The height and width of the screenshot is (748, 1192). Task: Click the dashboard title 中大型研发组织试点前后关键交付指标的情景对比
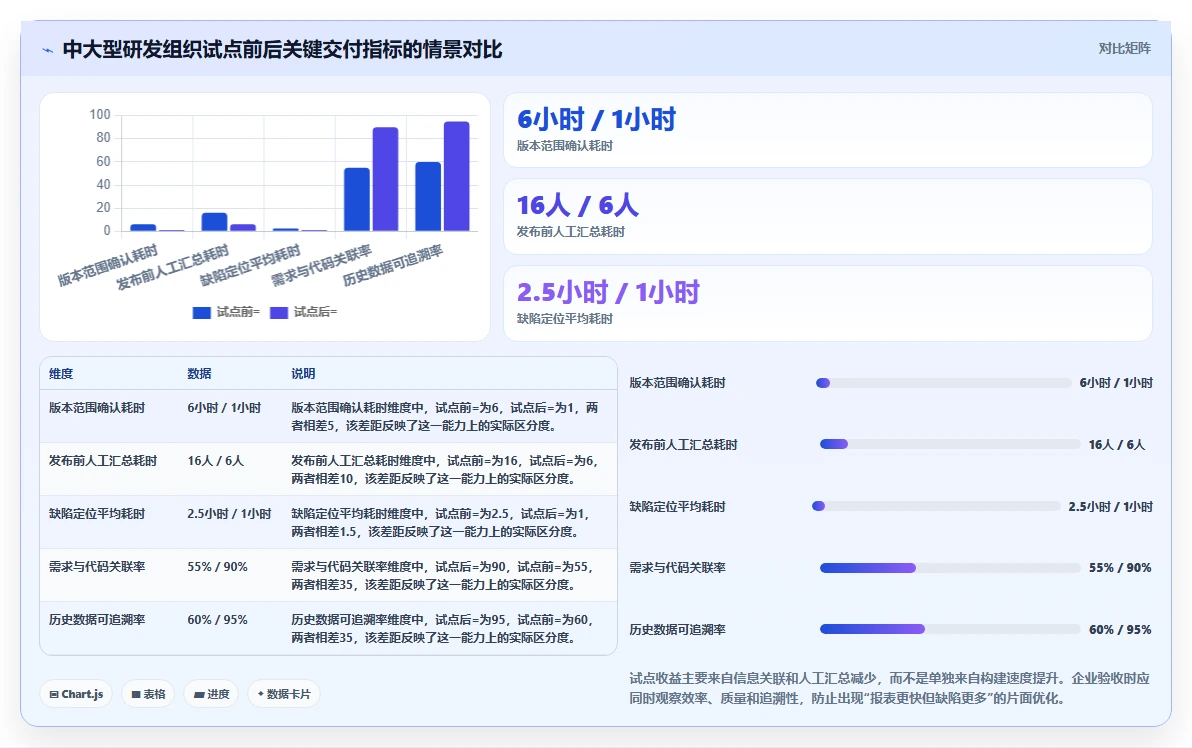click(282, 49)
